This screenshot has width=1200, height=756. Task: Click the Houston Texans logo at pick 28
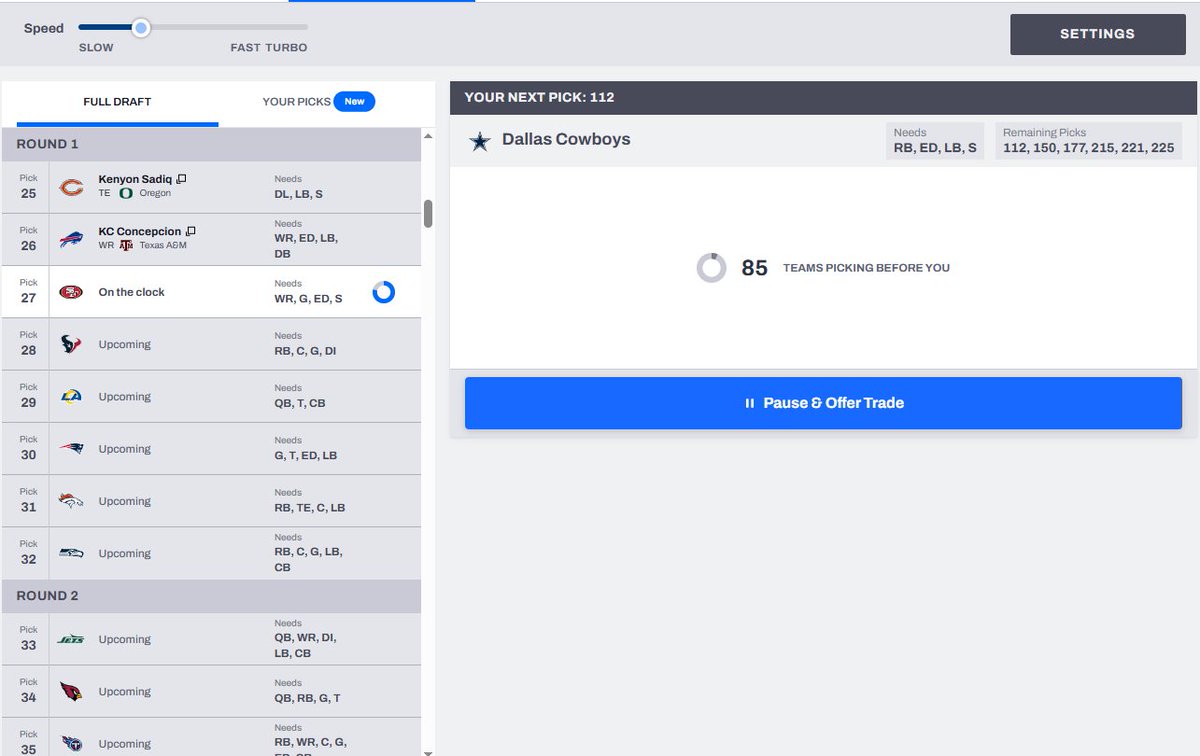[x=71, y=344]
